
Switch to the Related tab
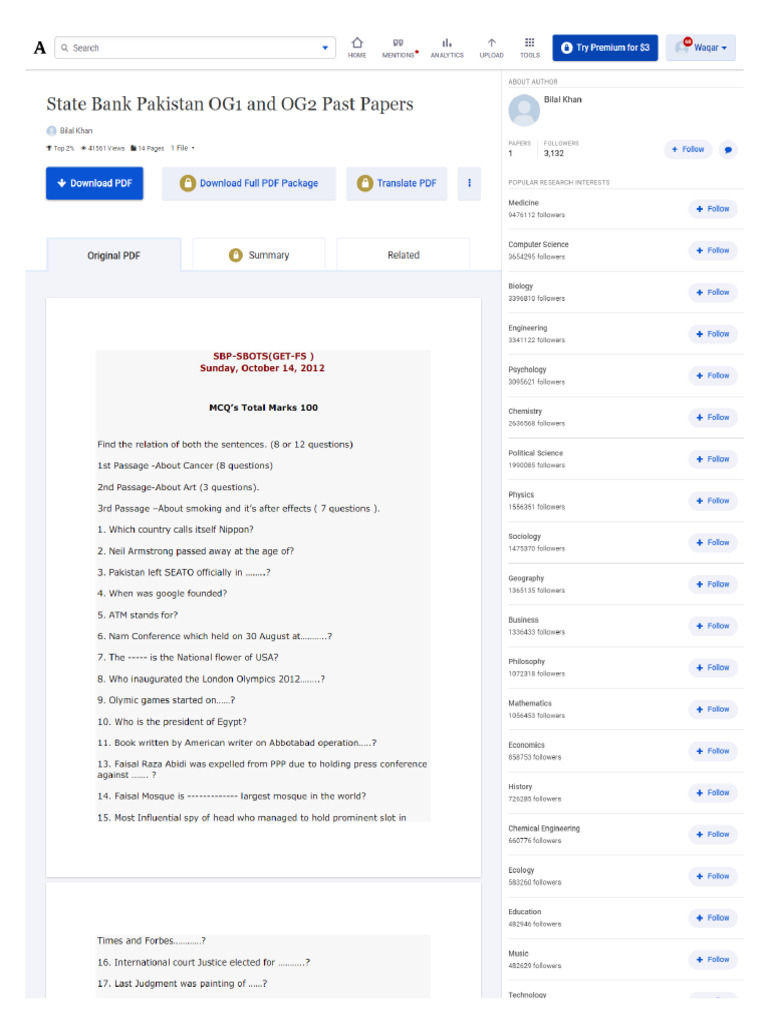click(403, 255)
